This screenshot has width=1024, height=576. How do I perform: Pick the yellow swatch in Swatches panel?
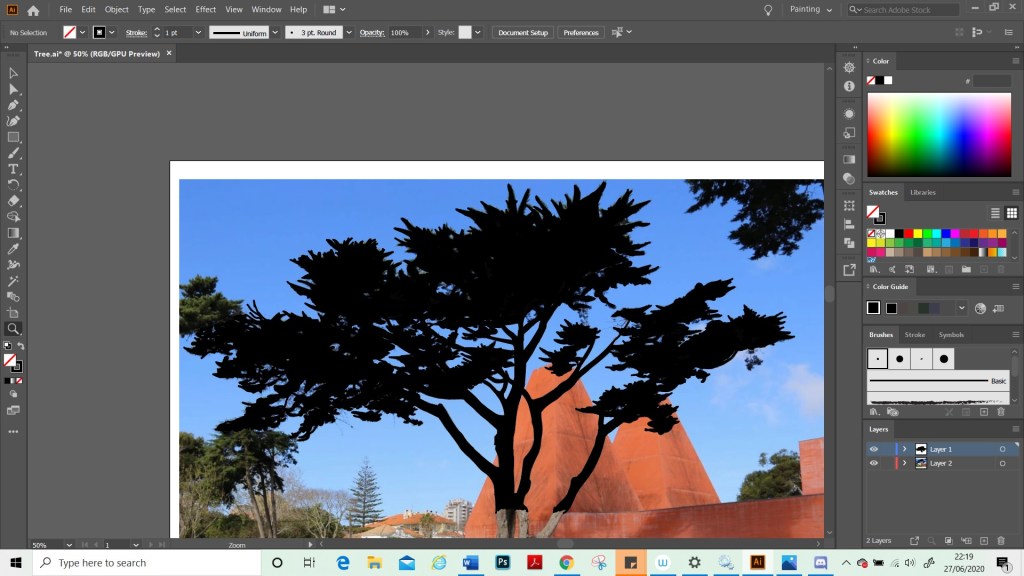(x=917, y=233)
